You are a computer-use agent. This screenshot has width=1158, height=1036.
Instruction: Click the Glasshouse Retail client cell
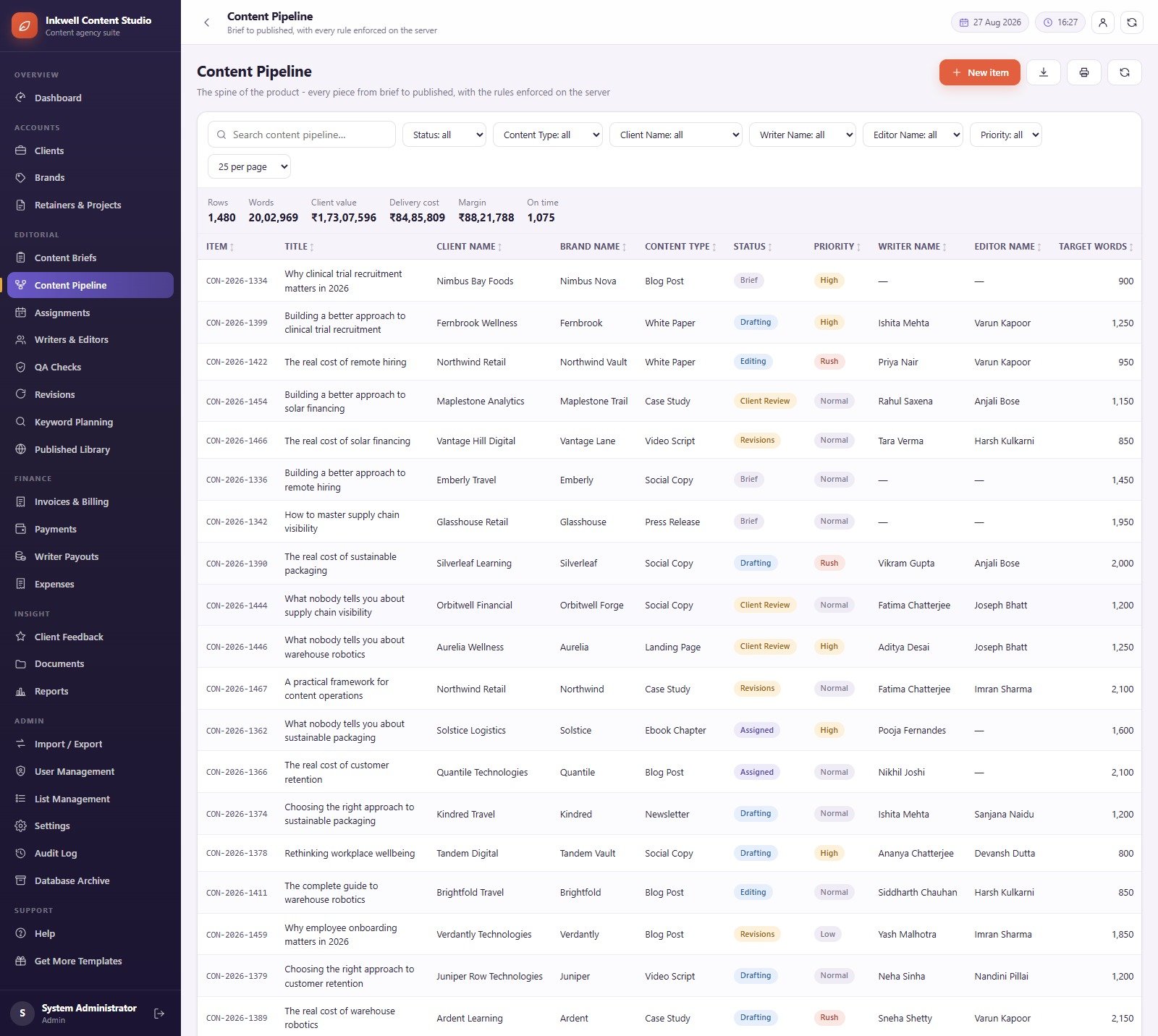(473, 522)
